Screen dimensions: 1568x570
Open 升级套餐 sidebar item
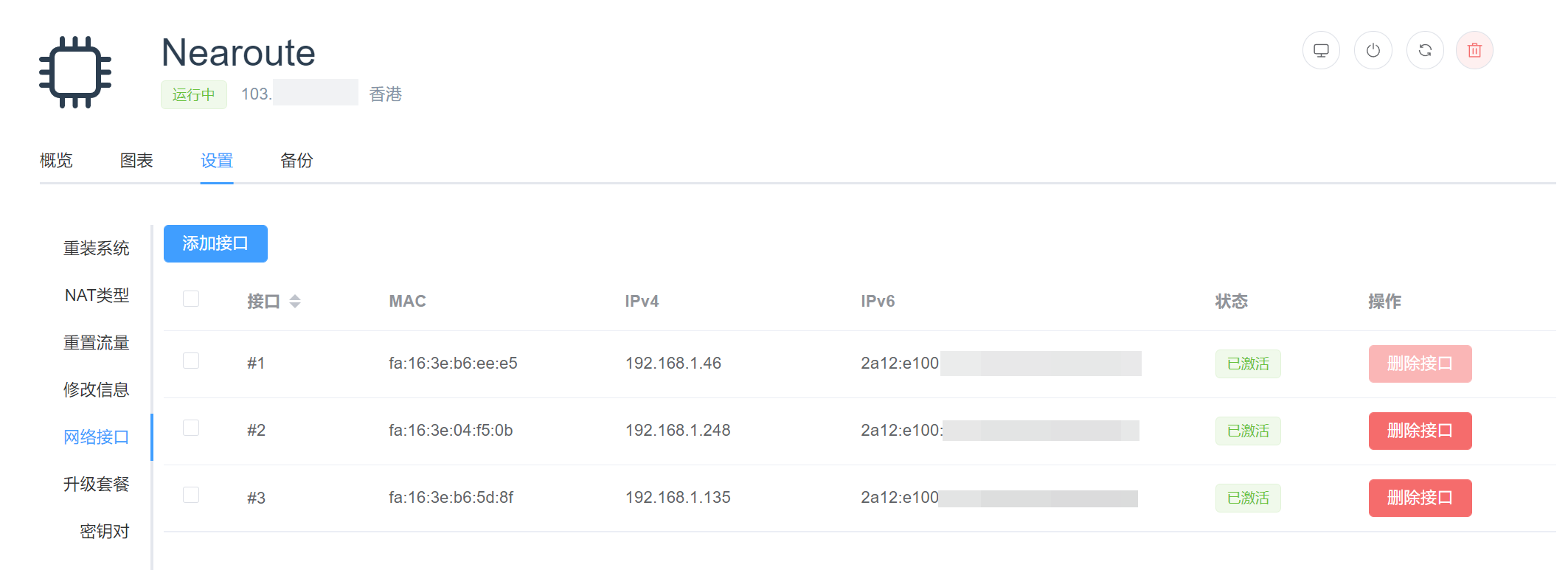click(x=96, y=484)
